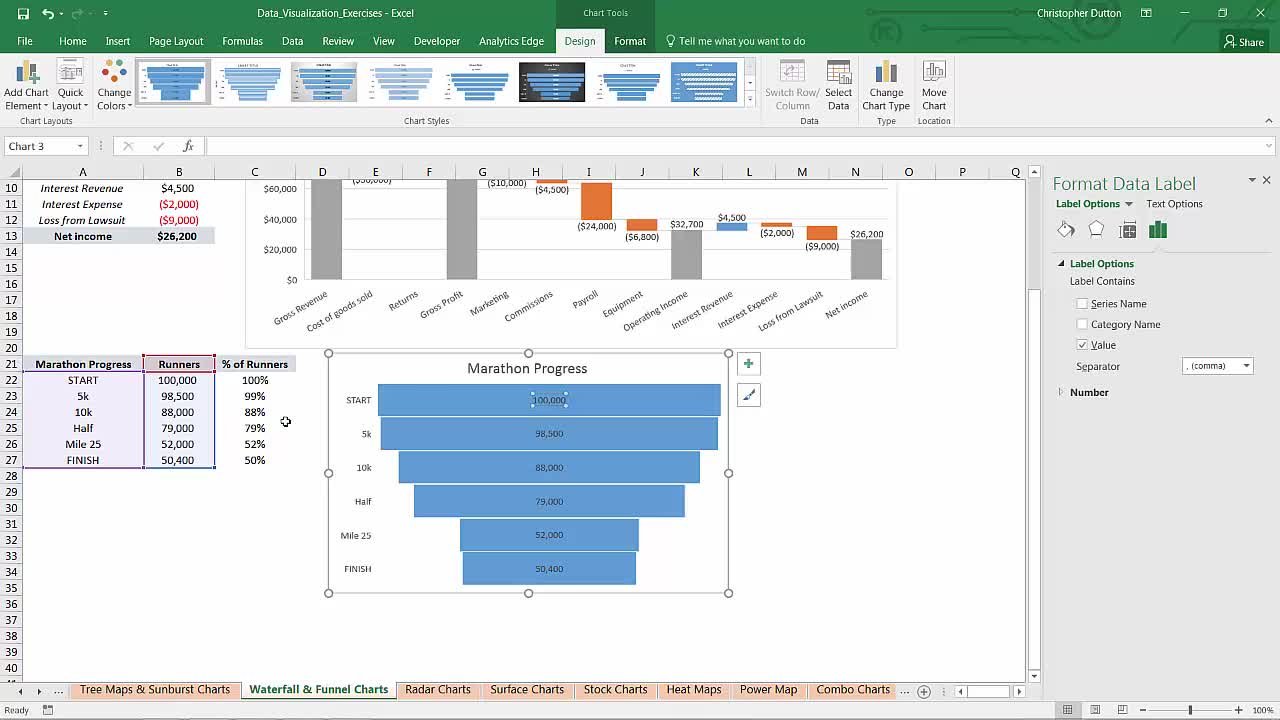Check the Series Name checkbox
The image size is (1280, 720).
pos(1082,304)
